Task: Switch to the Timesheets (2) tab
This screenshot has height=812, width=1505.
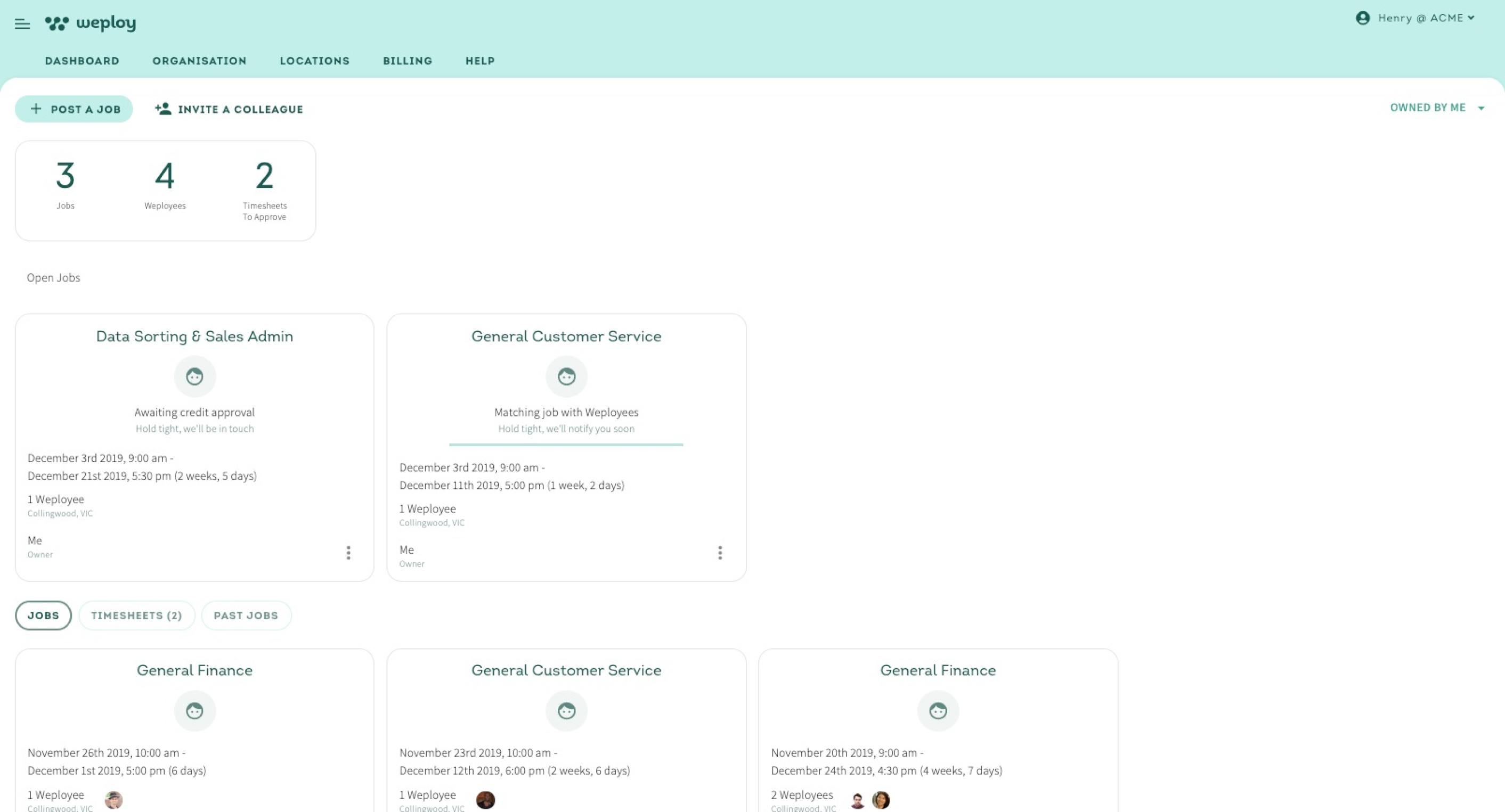Action: coord(137,616)
